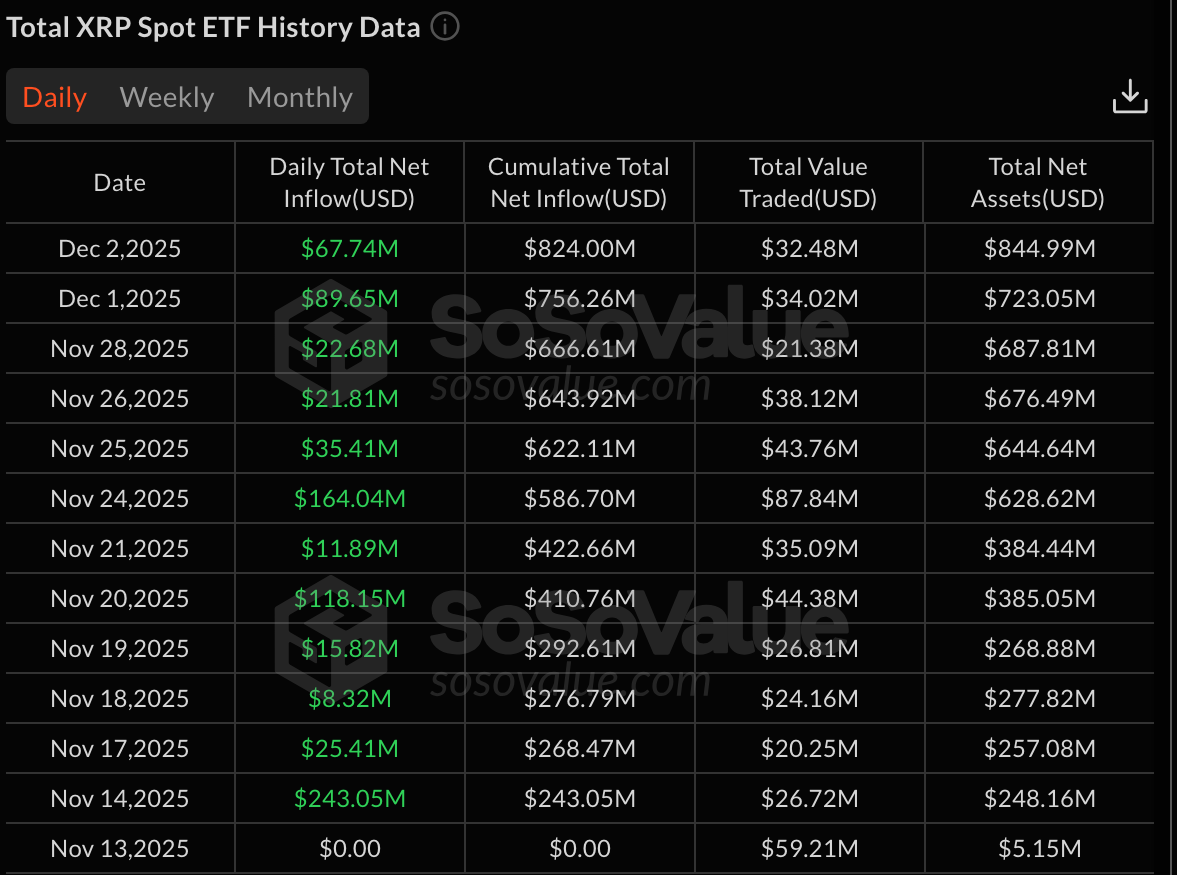Click the $25.41M daily inflow value
The image size is (1177, 875).
pyautogui.click(x=350, y=749)
